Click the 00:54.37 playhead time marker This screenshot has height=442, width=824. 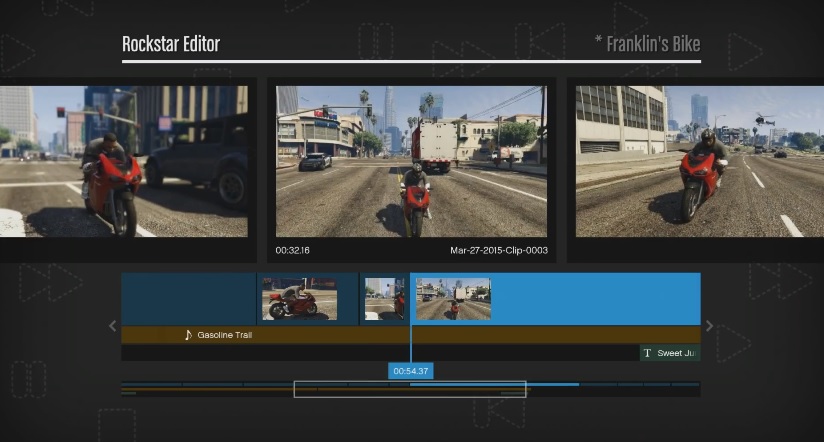tap(411, 371)
